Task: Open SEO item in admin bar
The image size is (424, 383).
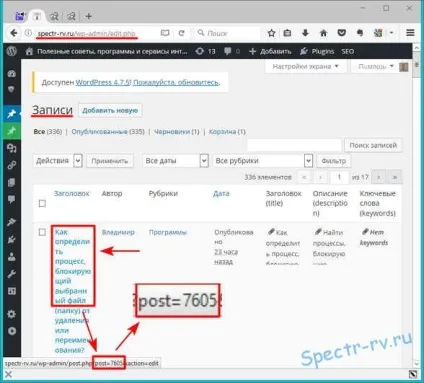Action: 348,51
